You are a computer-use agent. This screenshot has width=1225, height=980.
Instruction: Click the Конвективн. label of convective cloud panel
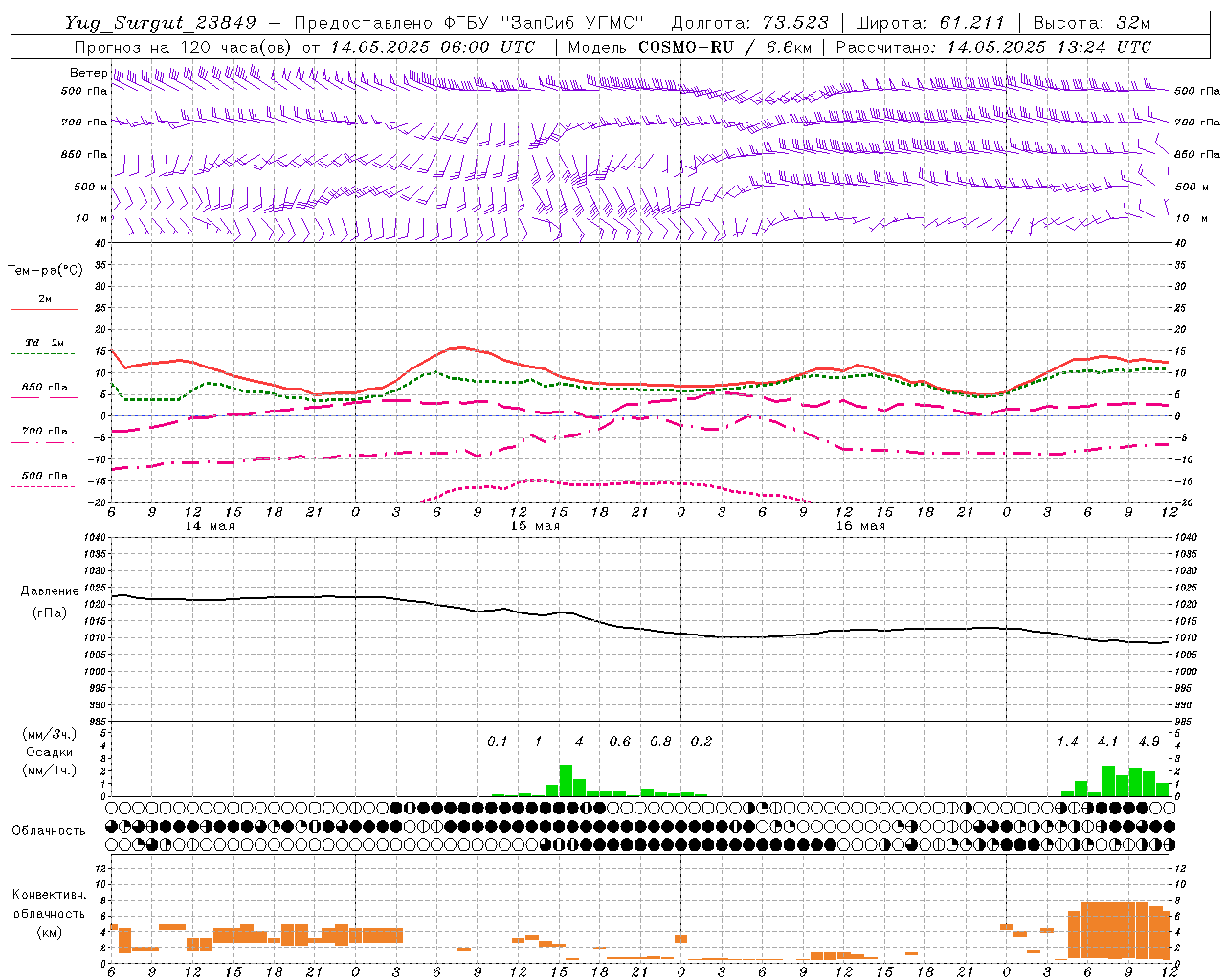tap(50, 895)
